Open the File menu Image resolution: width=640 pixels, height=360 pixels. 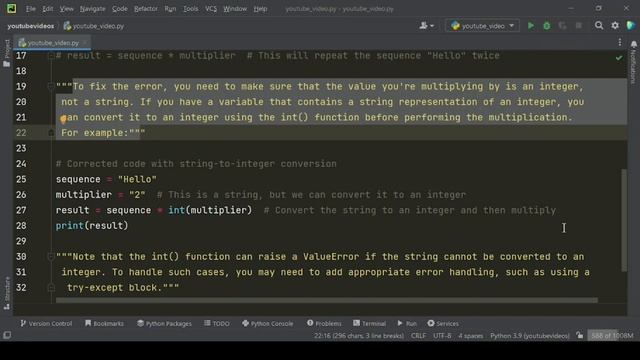[31, 9]
